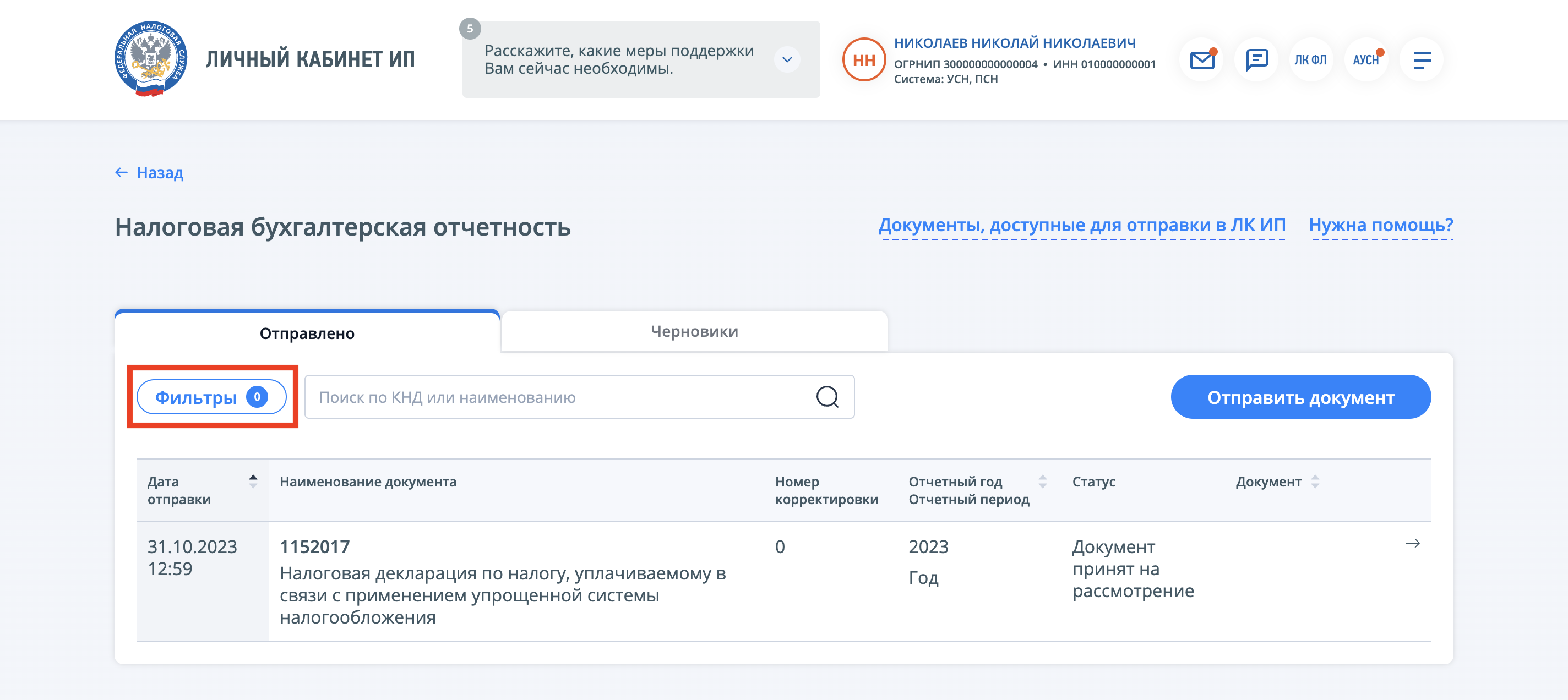Click user name НИКОЛАЕВ НИКОЛАЙ НИКОЛАЕВИЧ
Viewport: 1568px width, 700px height.
click(1015, 43)
